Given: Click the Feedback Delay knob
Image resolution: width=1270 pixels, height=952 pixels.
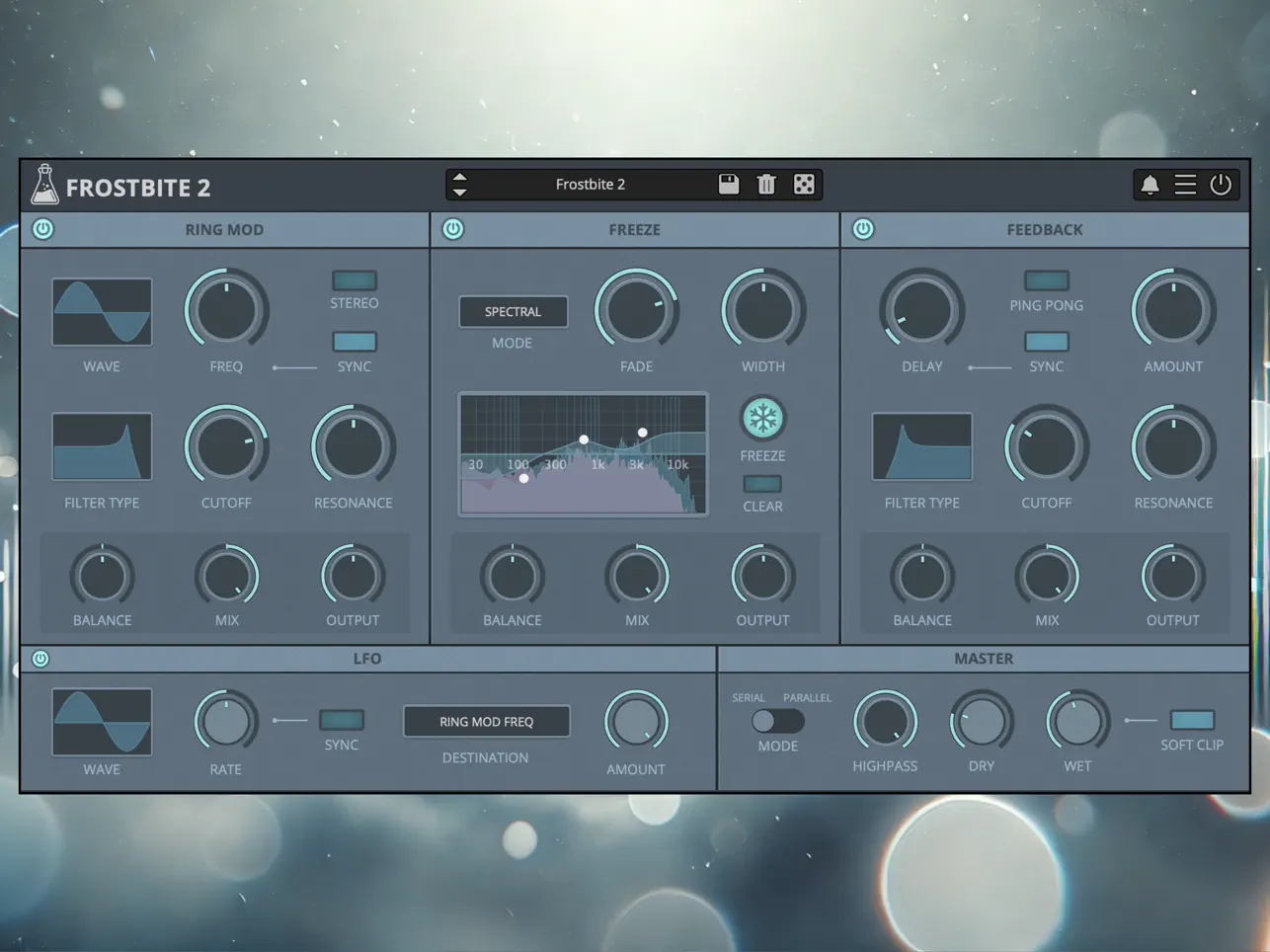Looking at the screenshot, I should 922,310.
